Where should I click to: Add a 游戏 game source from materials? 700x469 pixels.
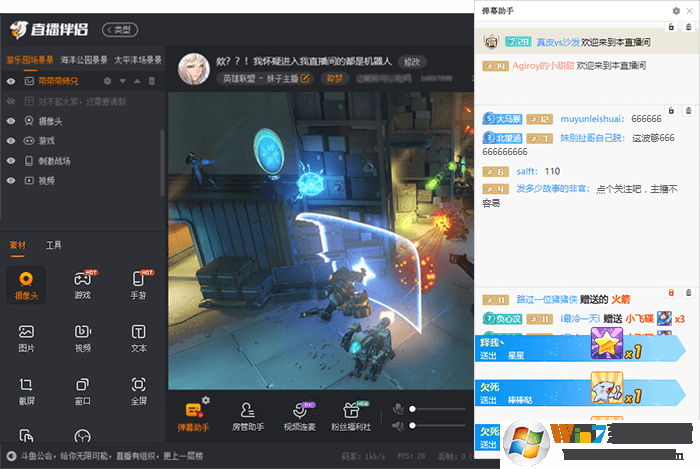83,285
